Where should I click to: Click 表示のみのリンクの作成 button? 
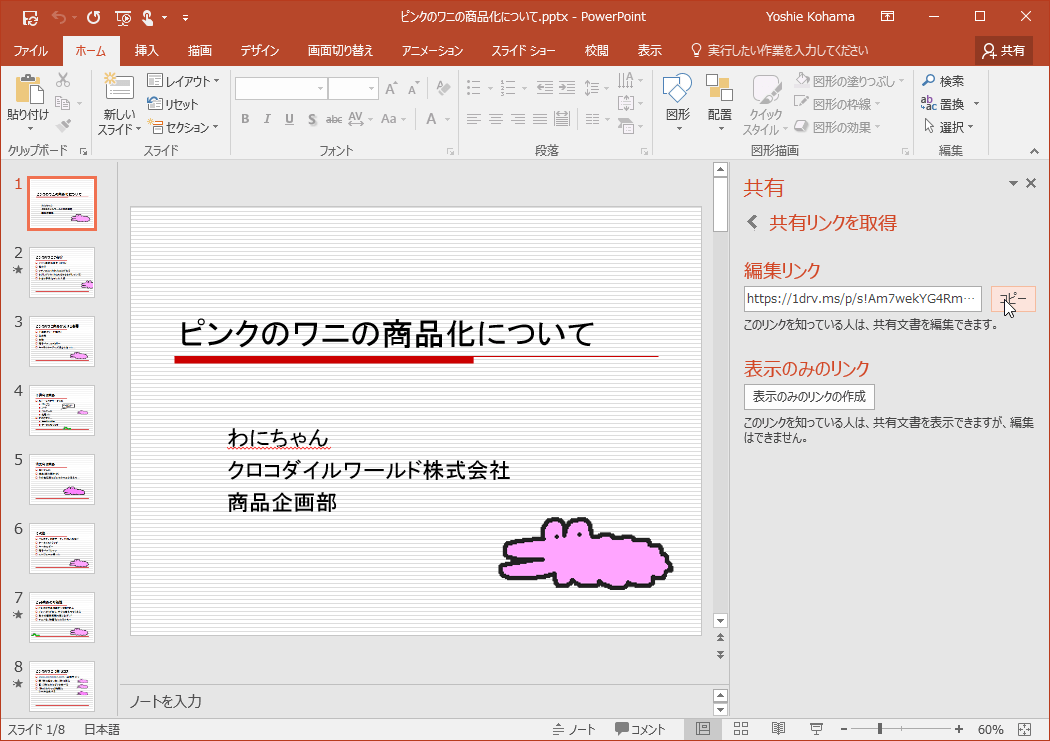(x=809, y=396)
